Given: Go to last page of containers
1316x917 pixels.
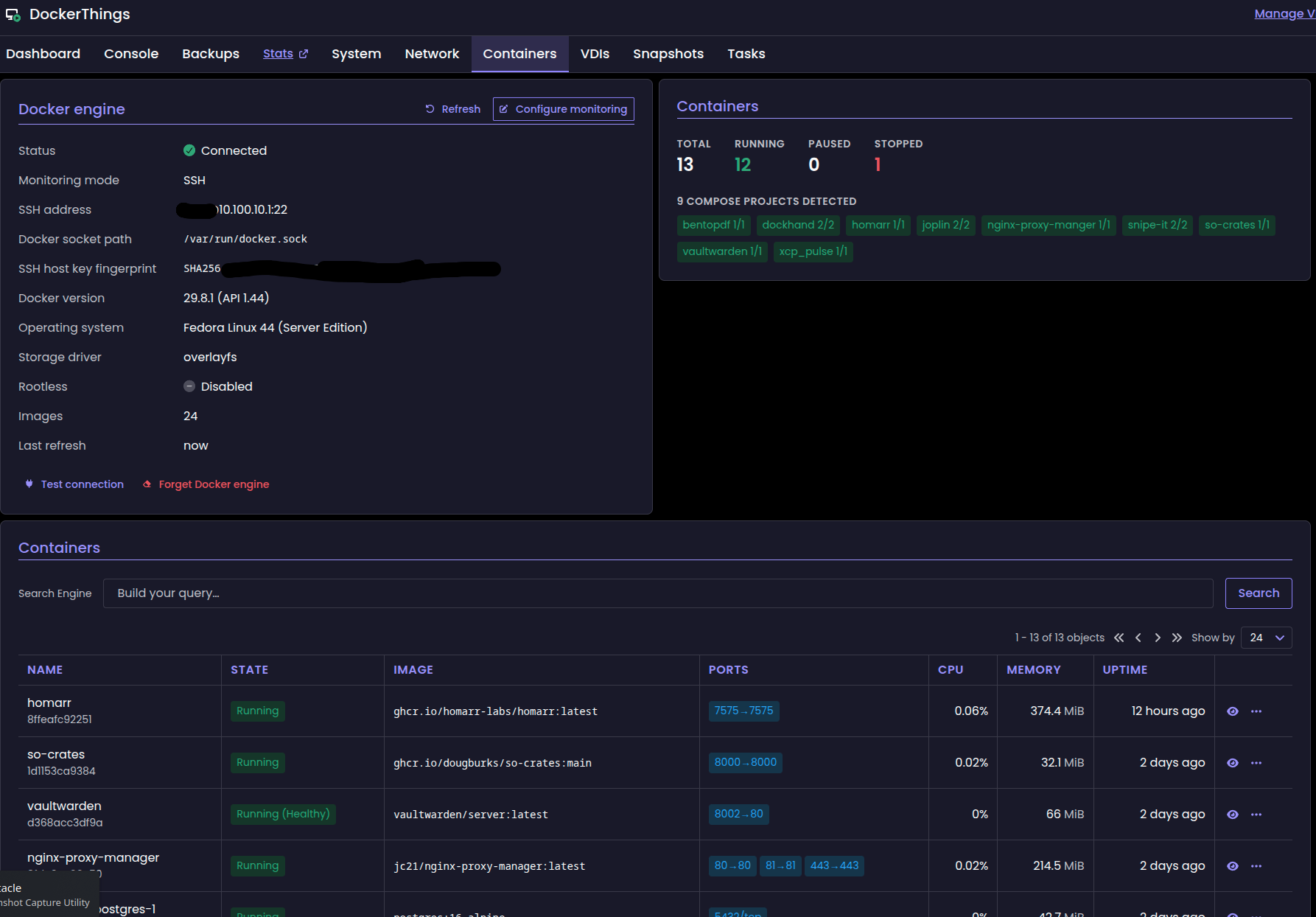Looking at the screenshot, I should click(x=1177, y=638).
